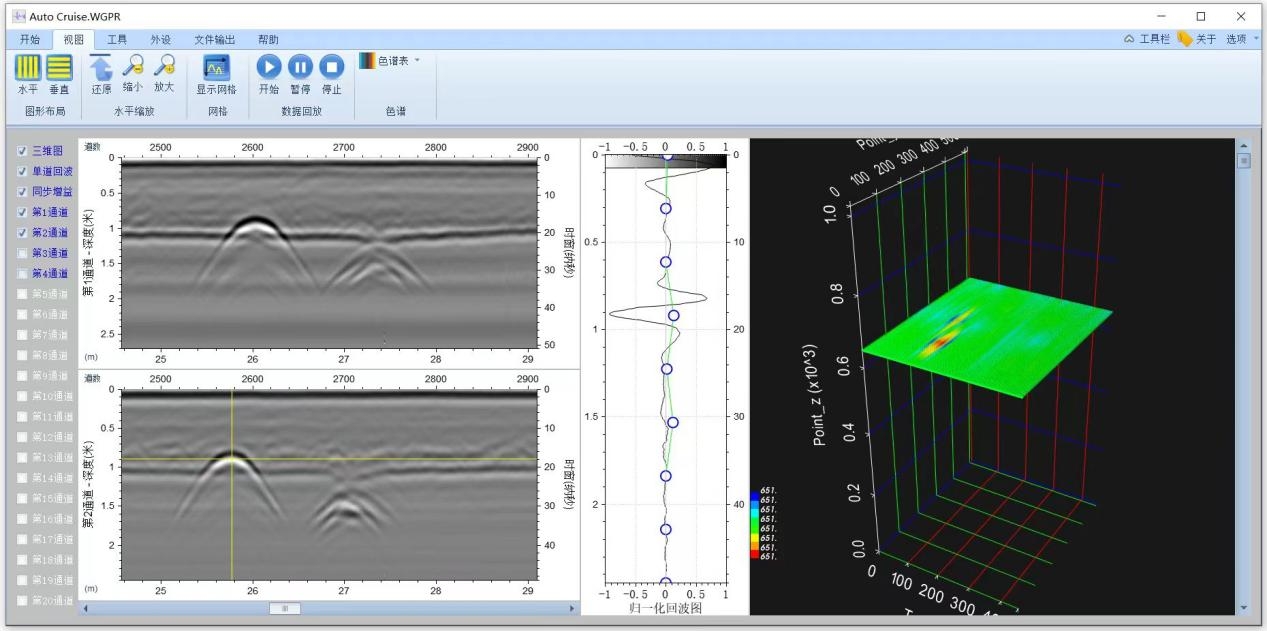
Task: Select the 垂直 vertical layout icon
Action: point(60,68)
